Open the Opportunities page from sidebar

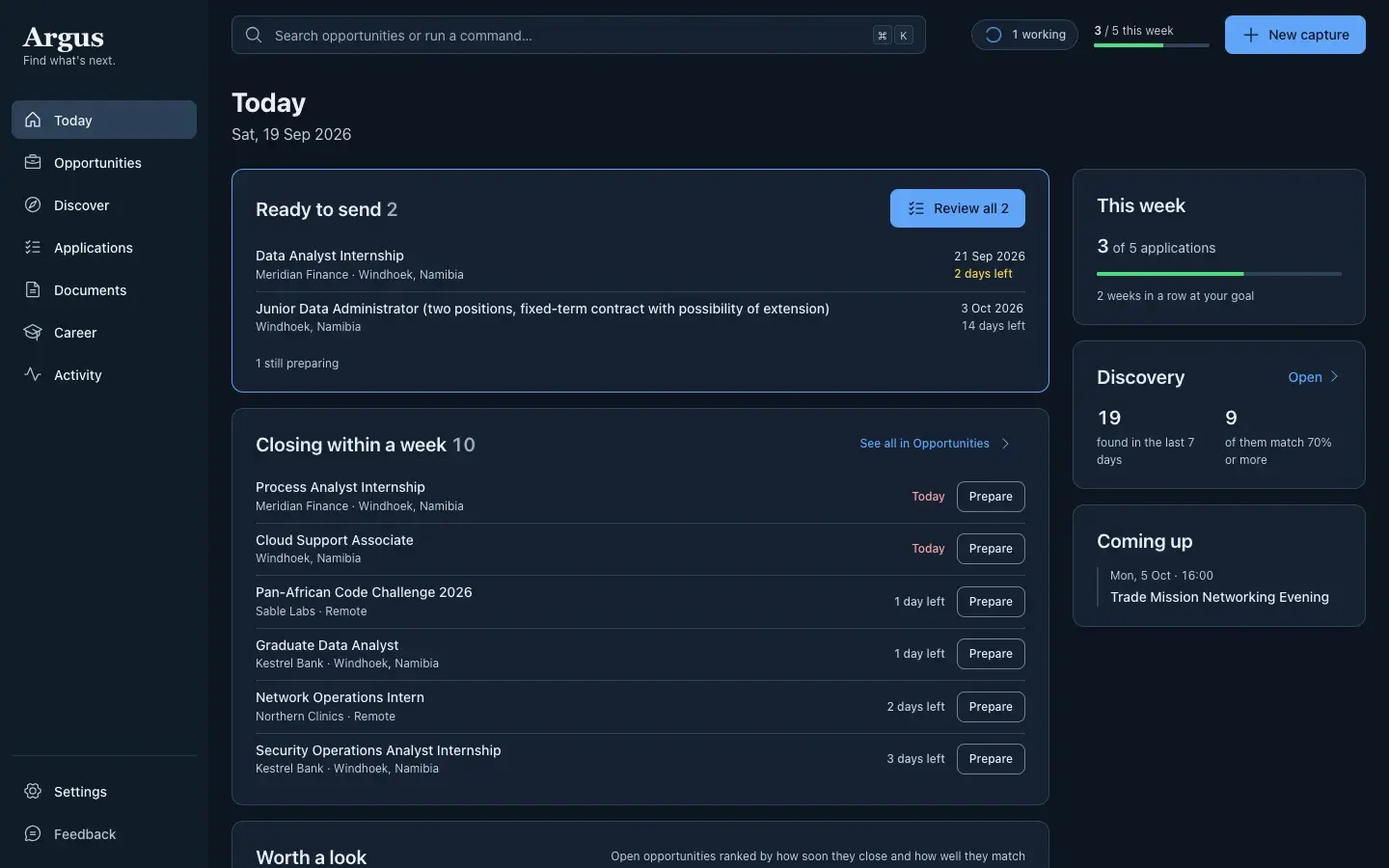click(x=104, y=162)
